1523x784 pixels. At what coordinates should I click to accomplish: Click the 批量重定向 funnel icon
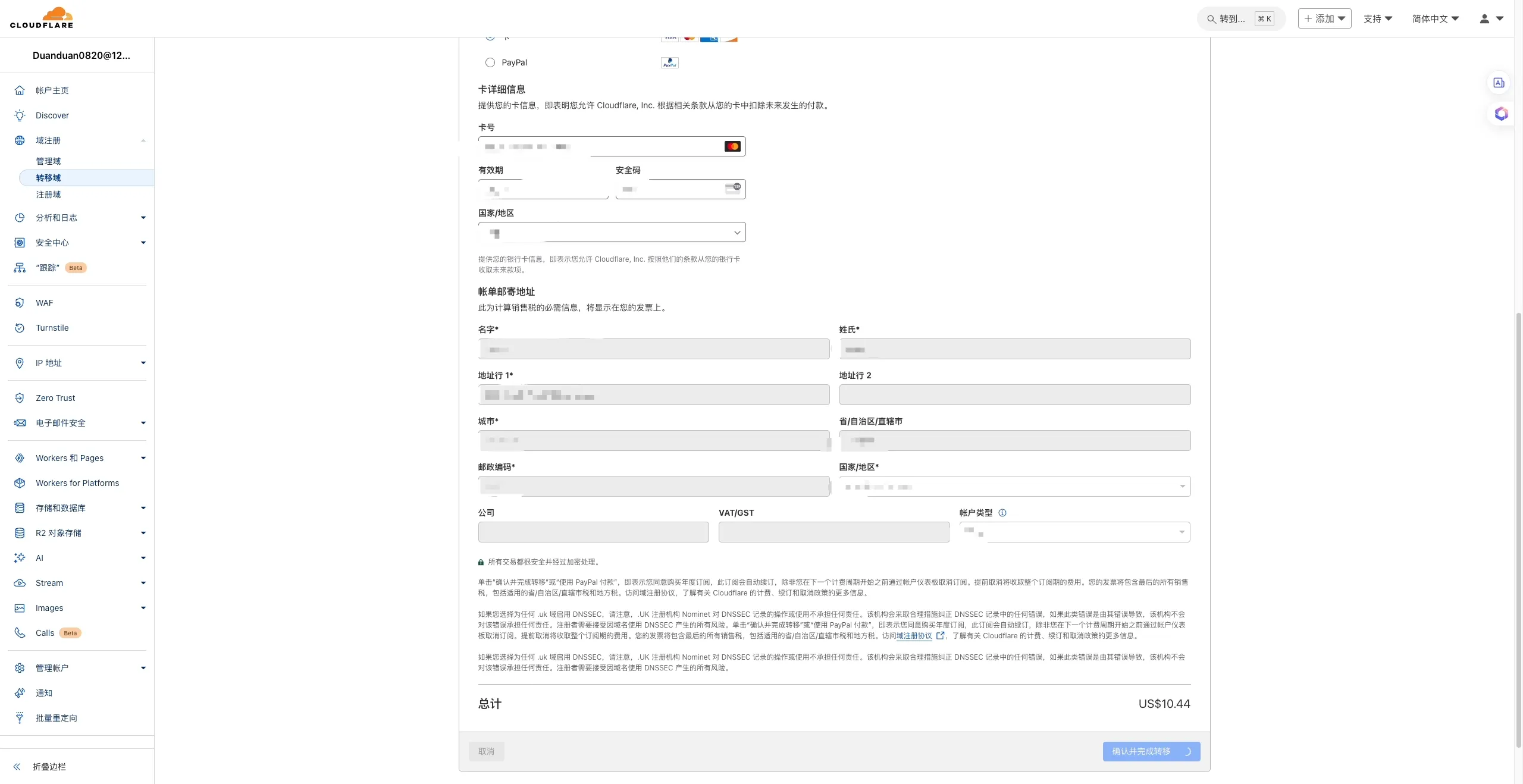[20, 718]
